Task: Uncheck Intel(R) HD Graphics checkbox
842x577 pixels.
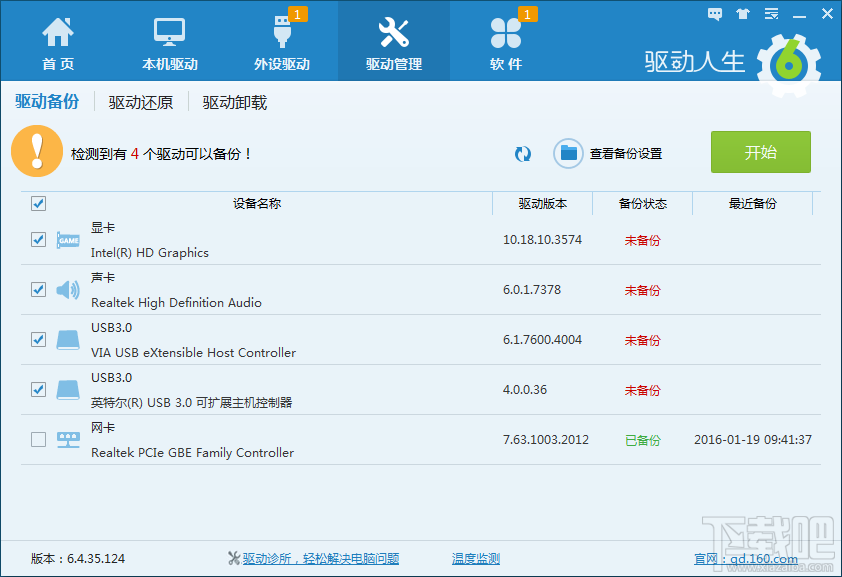Action: tap(38, 239)
